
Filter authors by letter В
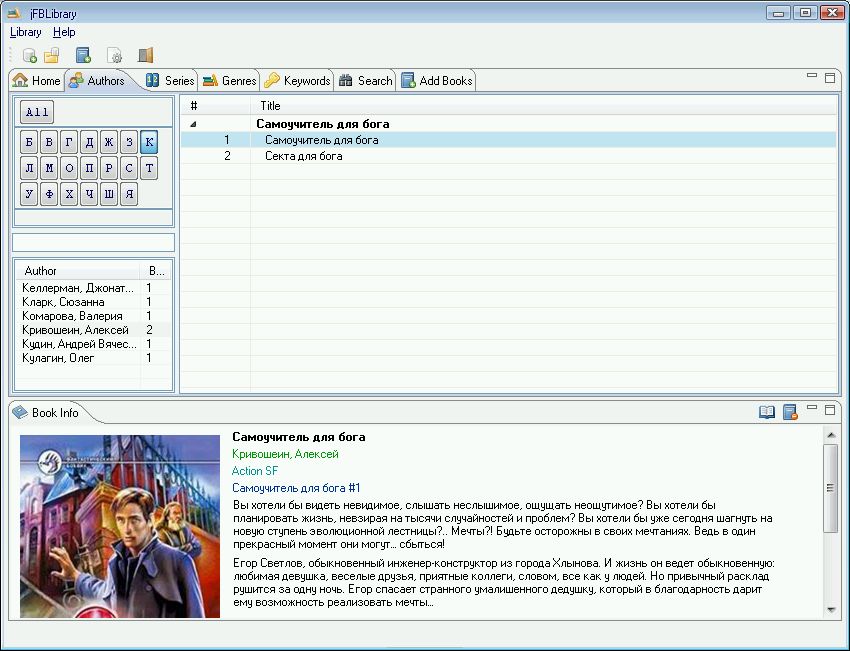[49, 143]
